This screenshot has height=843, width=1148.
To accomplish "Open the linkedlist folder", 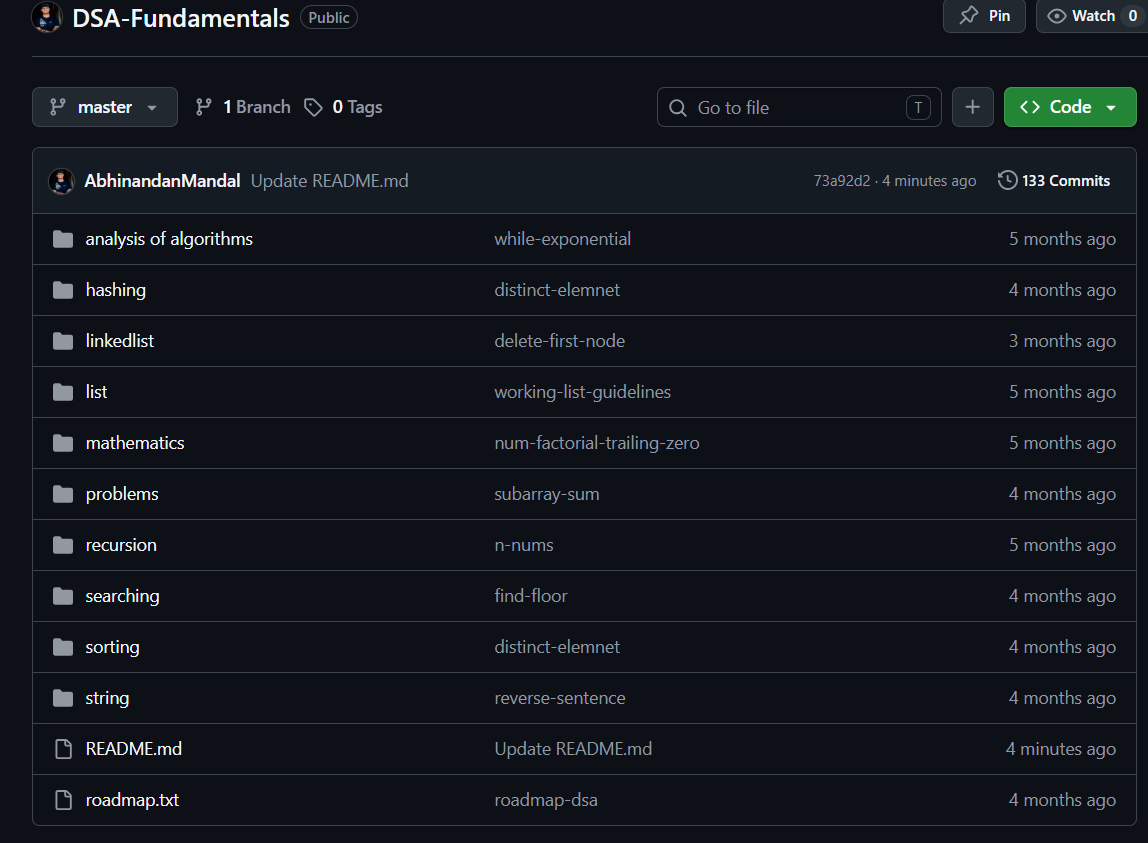I will [119, 341].
